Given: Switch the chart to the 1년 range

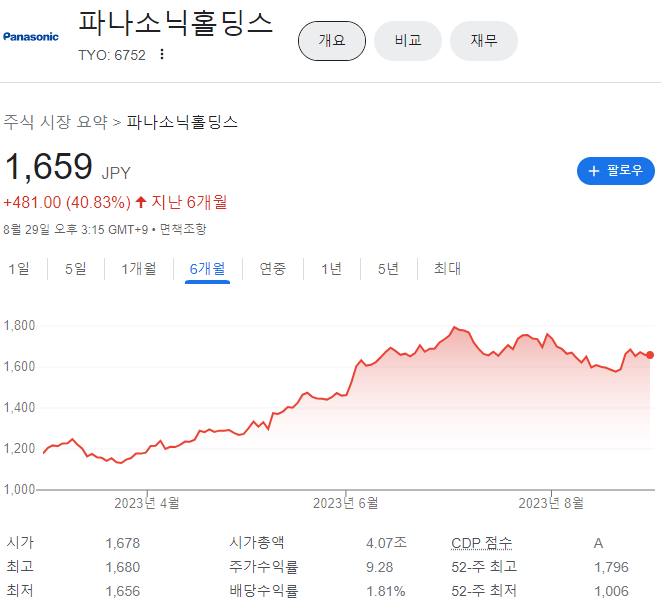Looking at the screenshot, I should tap(332, 269).
